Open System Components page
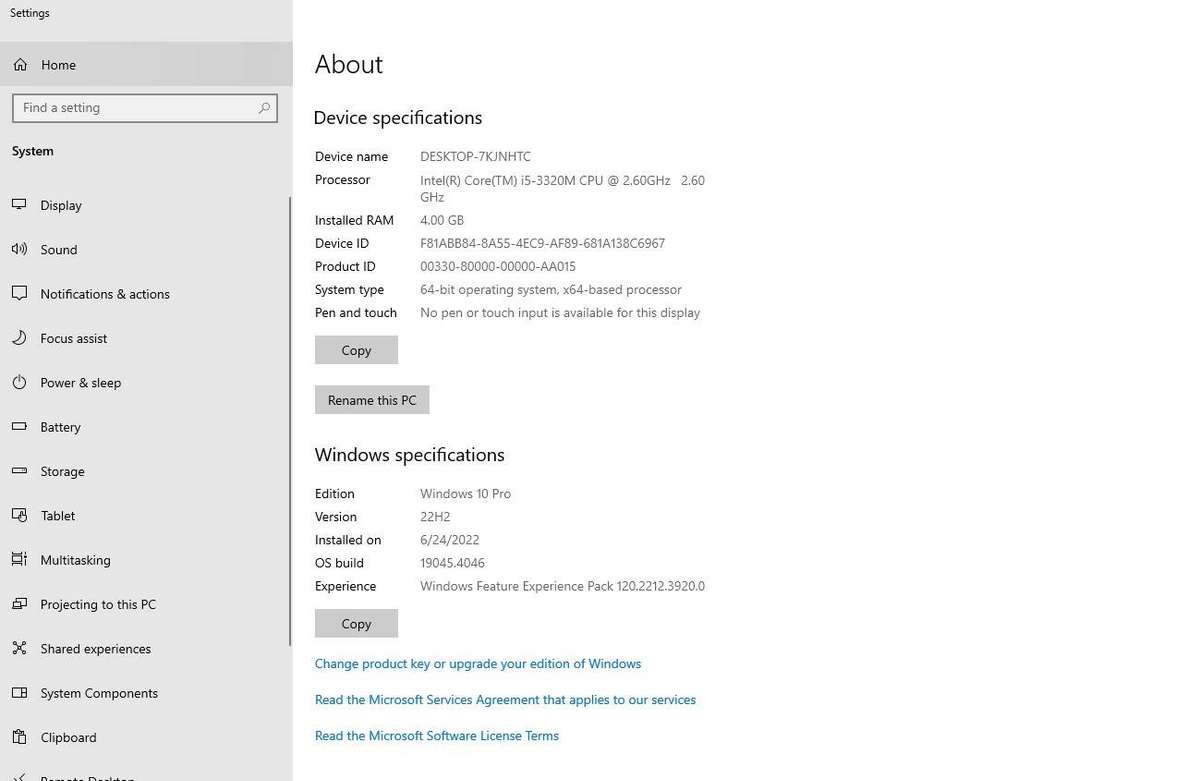This screenshot has width=1200, height=781. tap(99, 693)
